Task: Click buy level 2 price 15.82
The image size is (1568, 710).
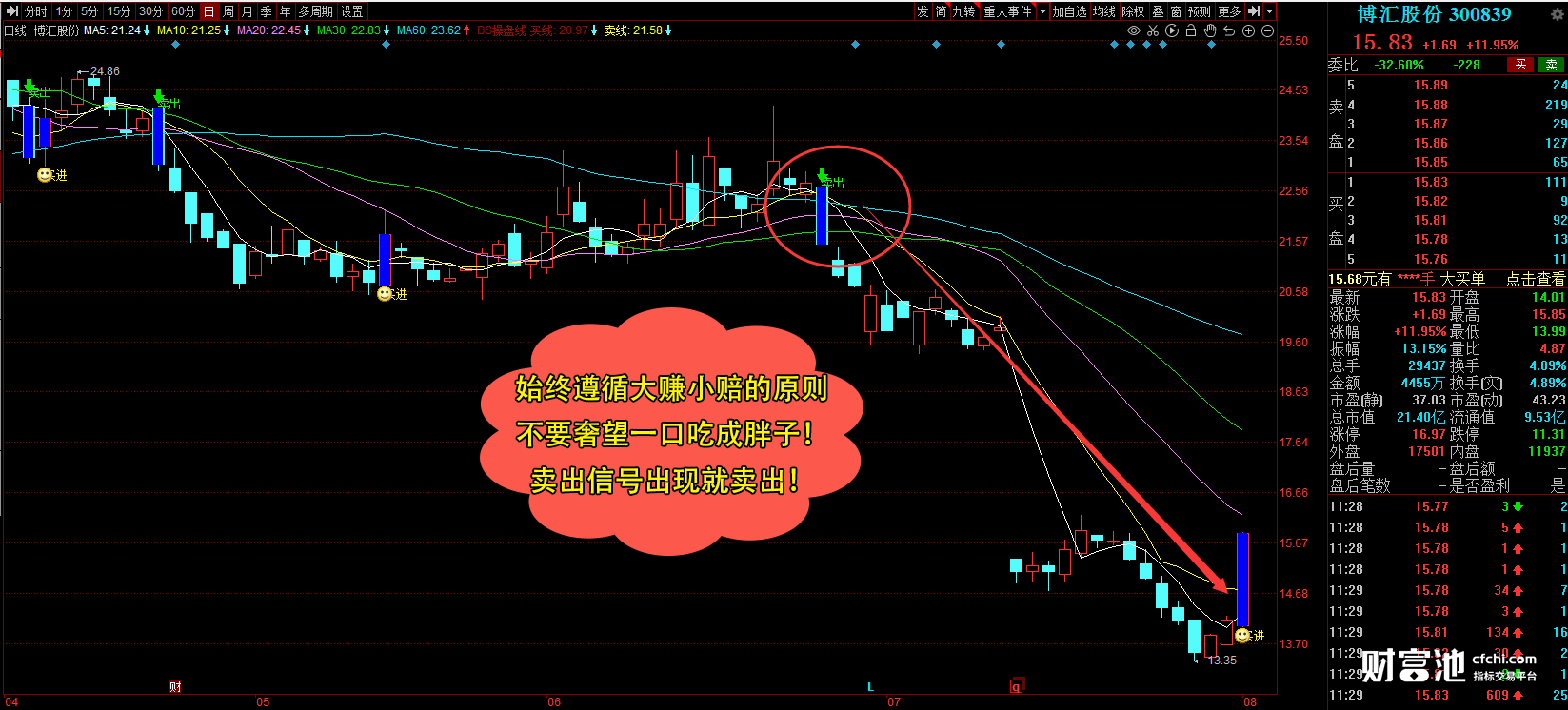Action: tap(1430, 202)
